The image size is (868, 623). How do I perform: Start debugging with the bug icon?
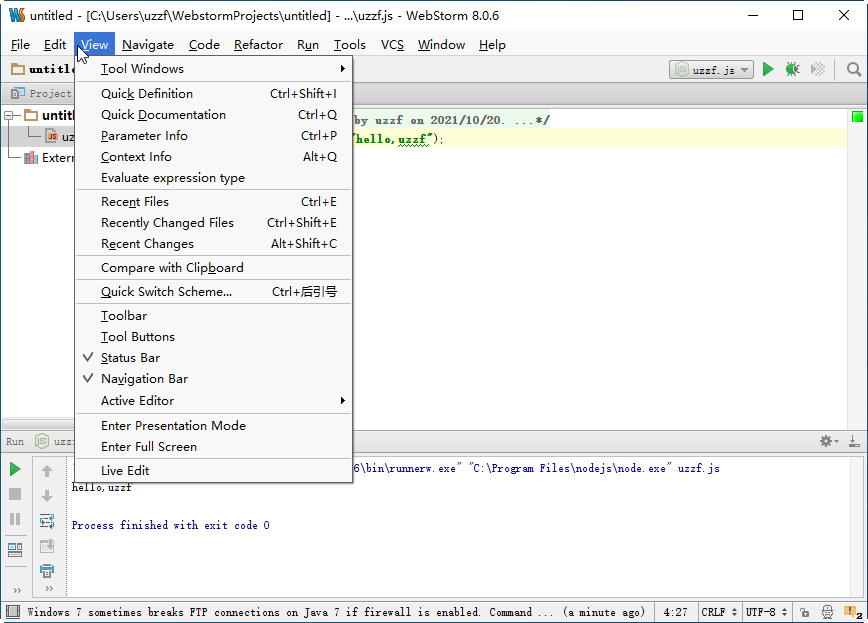pyautogui.click(x=793, y=69)
